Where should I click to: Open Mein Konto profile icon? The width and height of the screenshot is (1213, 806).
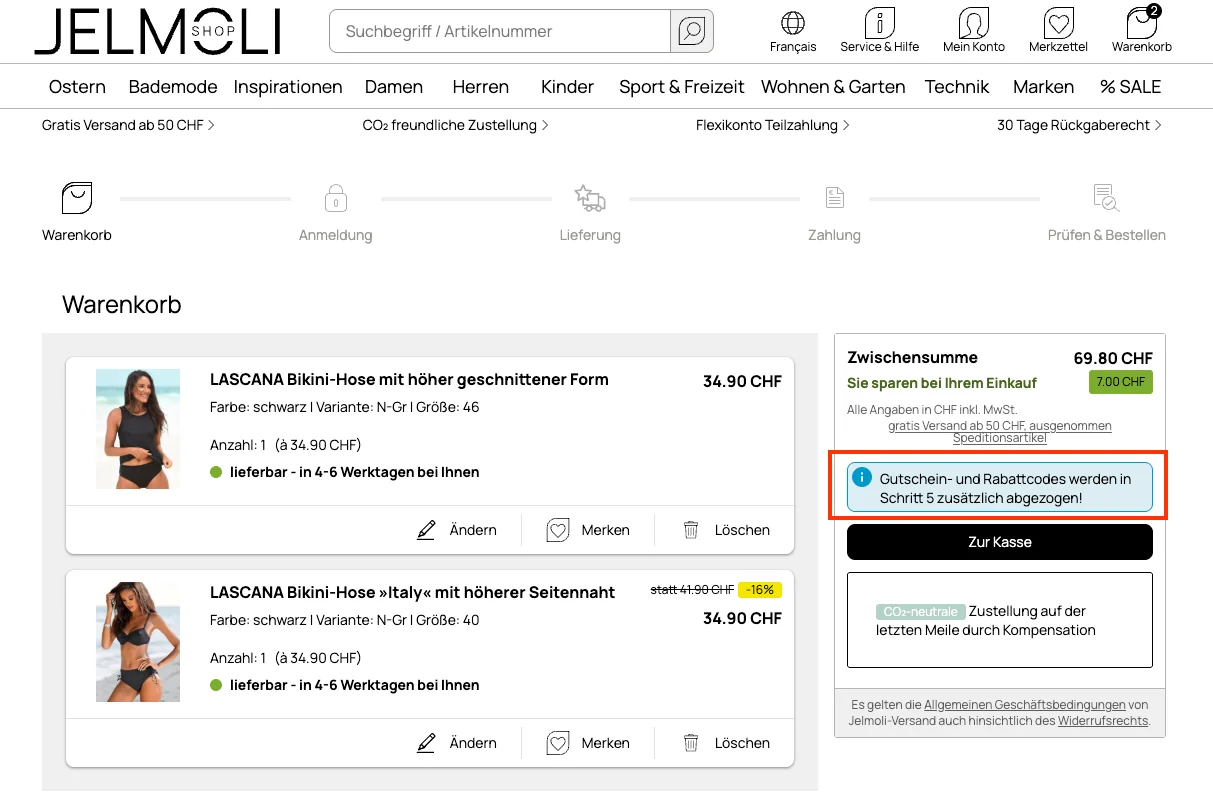tap(973, 22)
